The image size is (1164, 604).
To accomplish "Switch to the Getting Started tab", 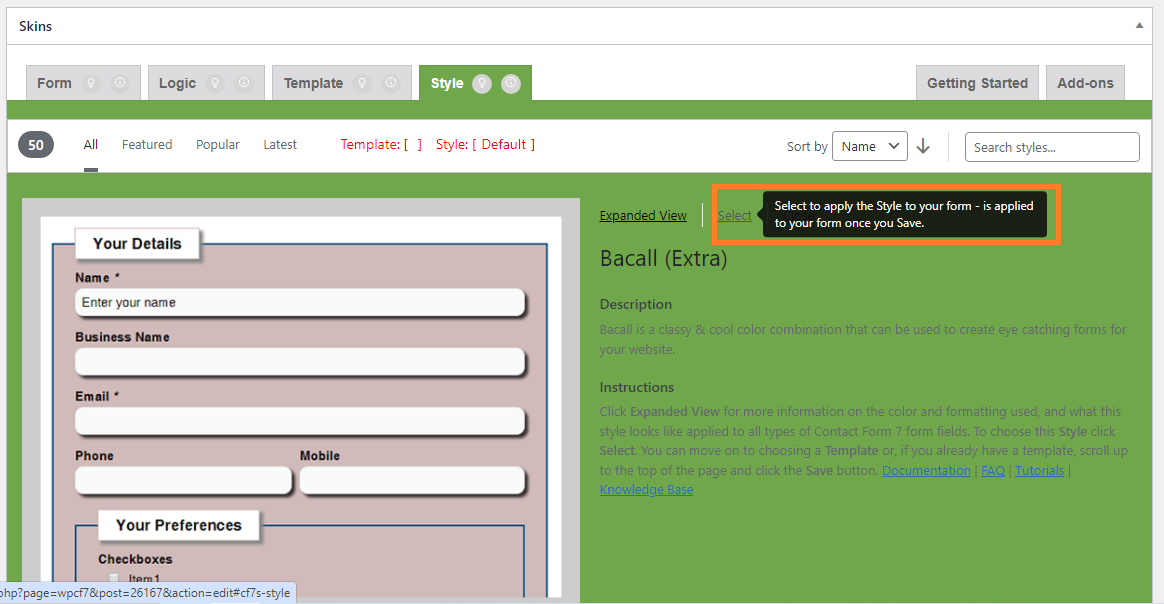I will point(977,83).
